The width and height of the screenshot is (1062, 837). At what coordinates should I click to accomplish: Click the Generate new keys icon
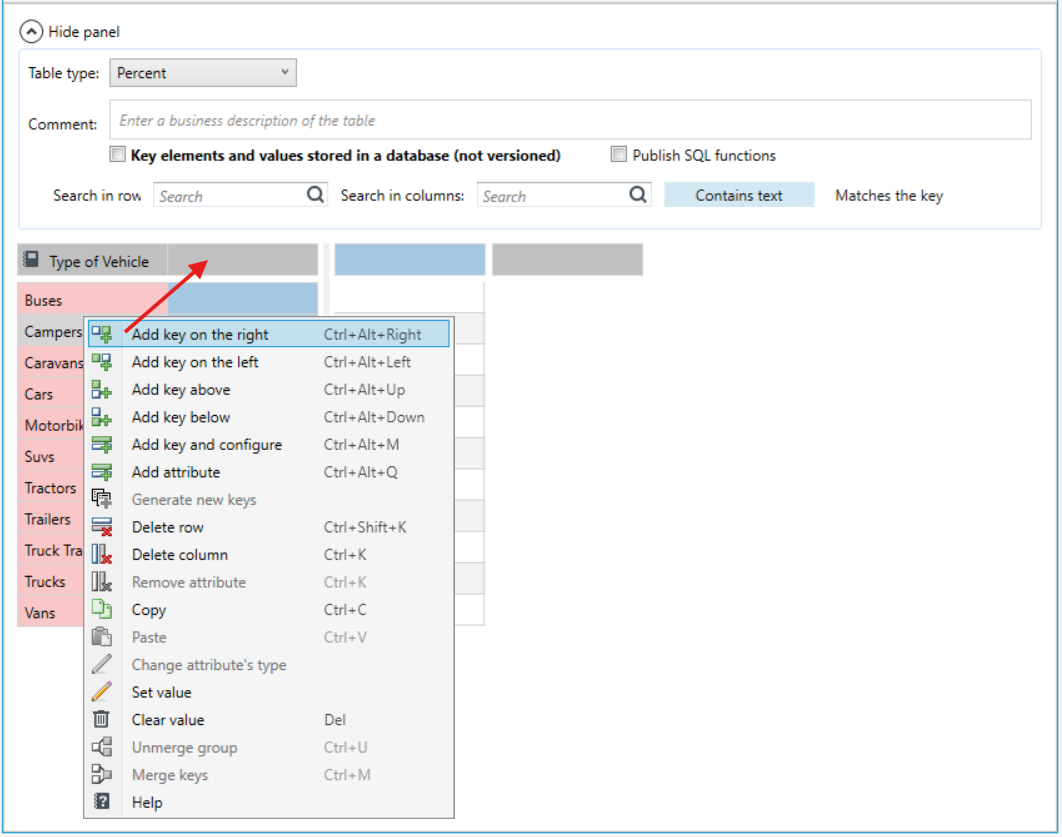(x=102, y=500)
